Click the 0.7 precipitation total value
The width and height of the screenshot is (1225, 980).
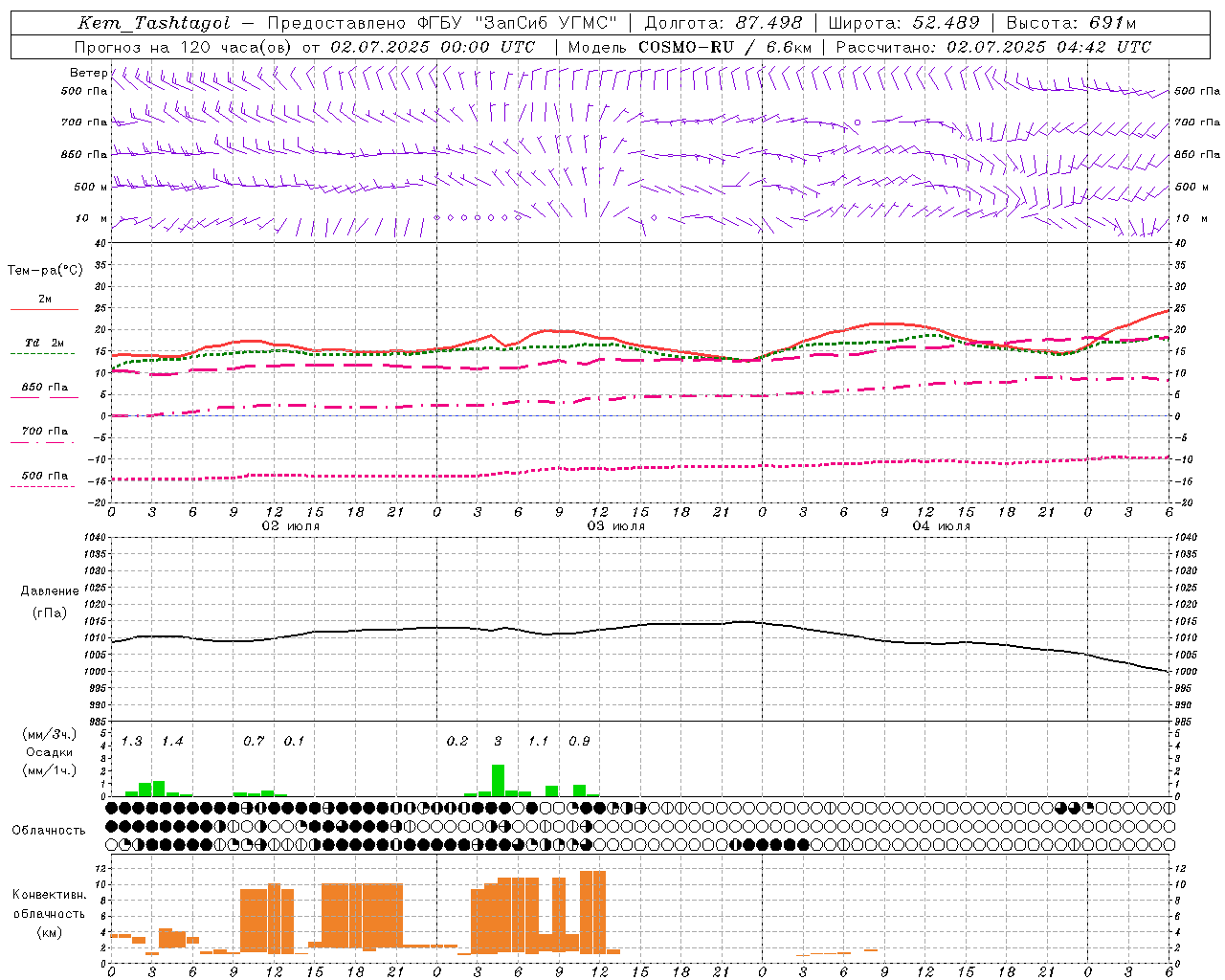click(254, 742)
